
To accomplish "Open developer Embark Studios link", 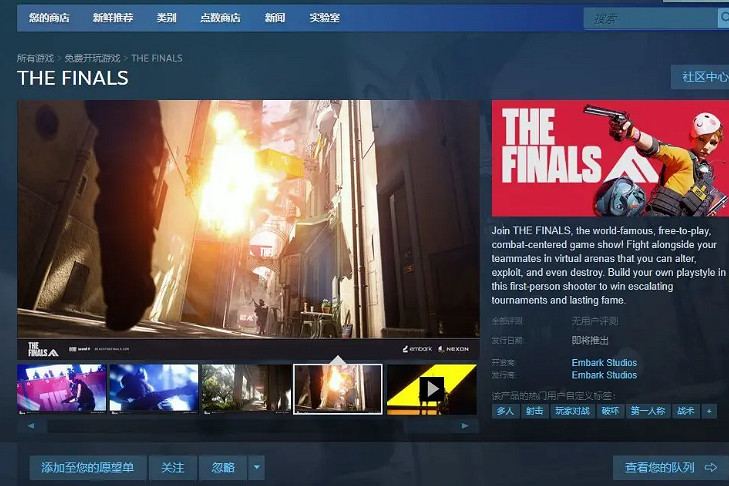I will (604, 362).
